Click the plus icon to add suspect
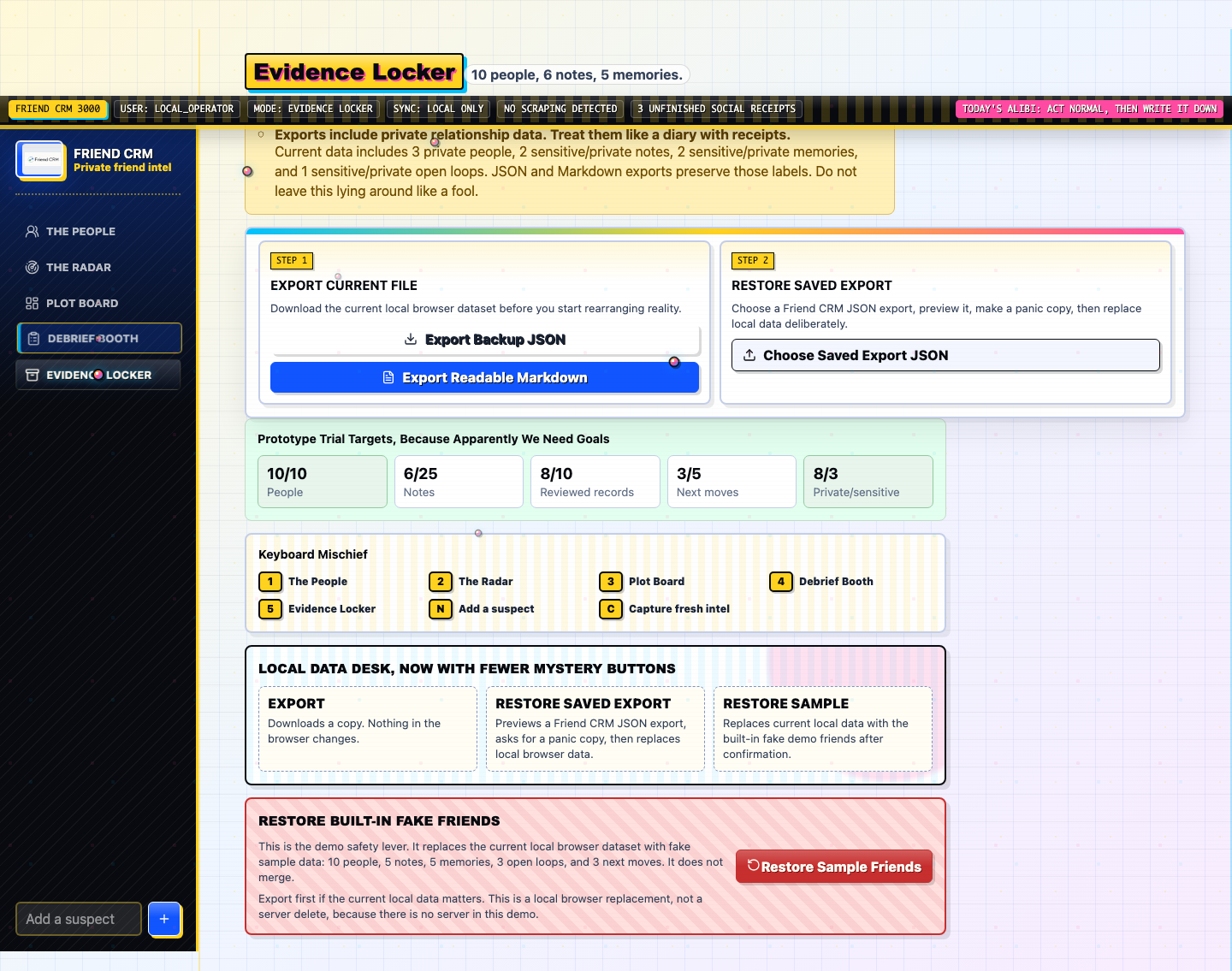The height and width of the screenshot is (971, 1232). pyautogui.click(x=164, y=919)
